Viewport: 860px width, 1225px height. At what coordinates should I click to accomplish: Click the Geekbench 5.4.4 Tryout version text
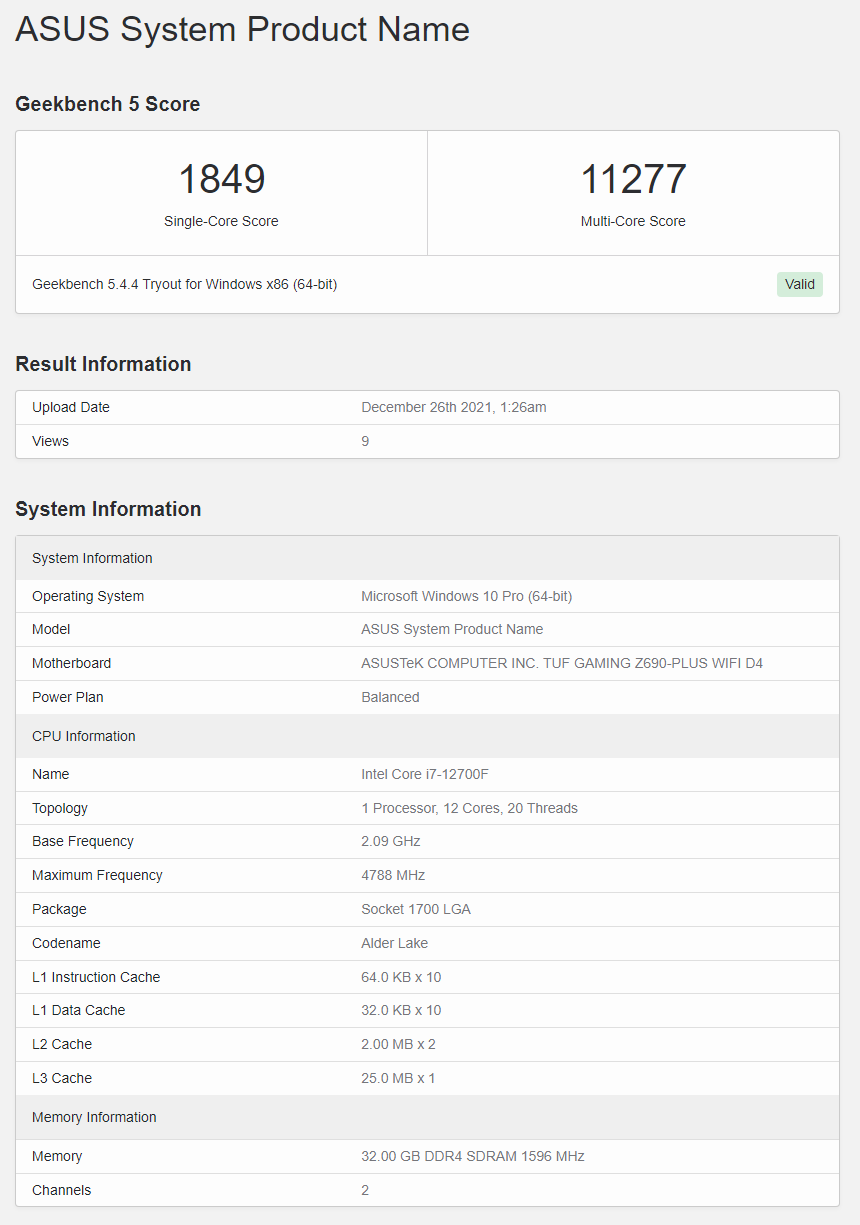tap(184, 284)
